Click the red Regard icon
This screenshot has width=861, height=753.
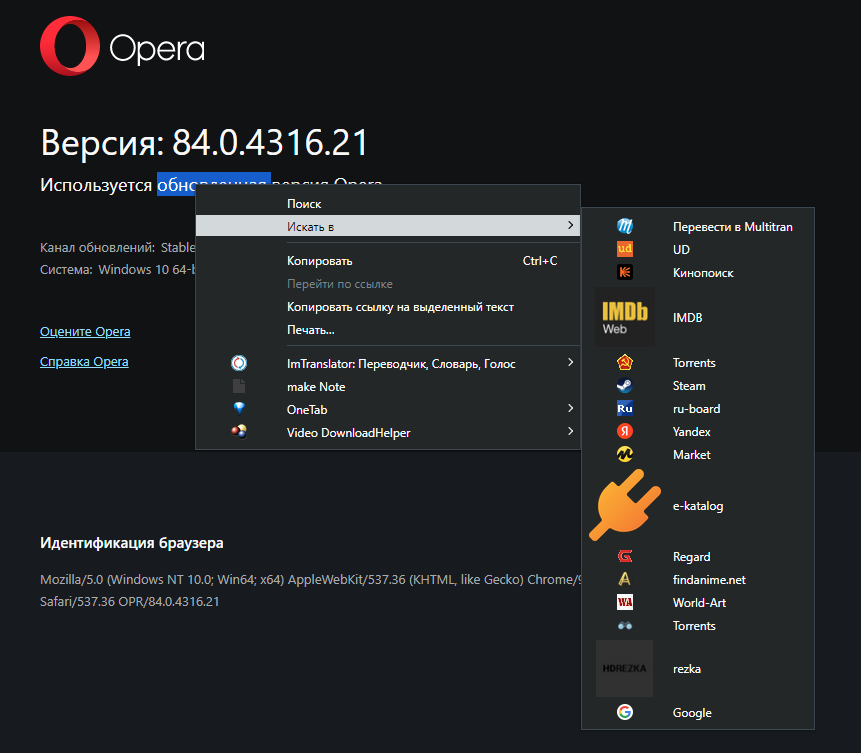pos(625,556)
